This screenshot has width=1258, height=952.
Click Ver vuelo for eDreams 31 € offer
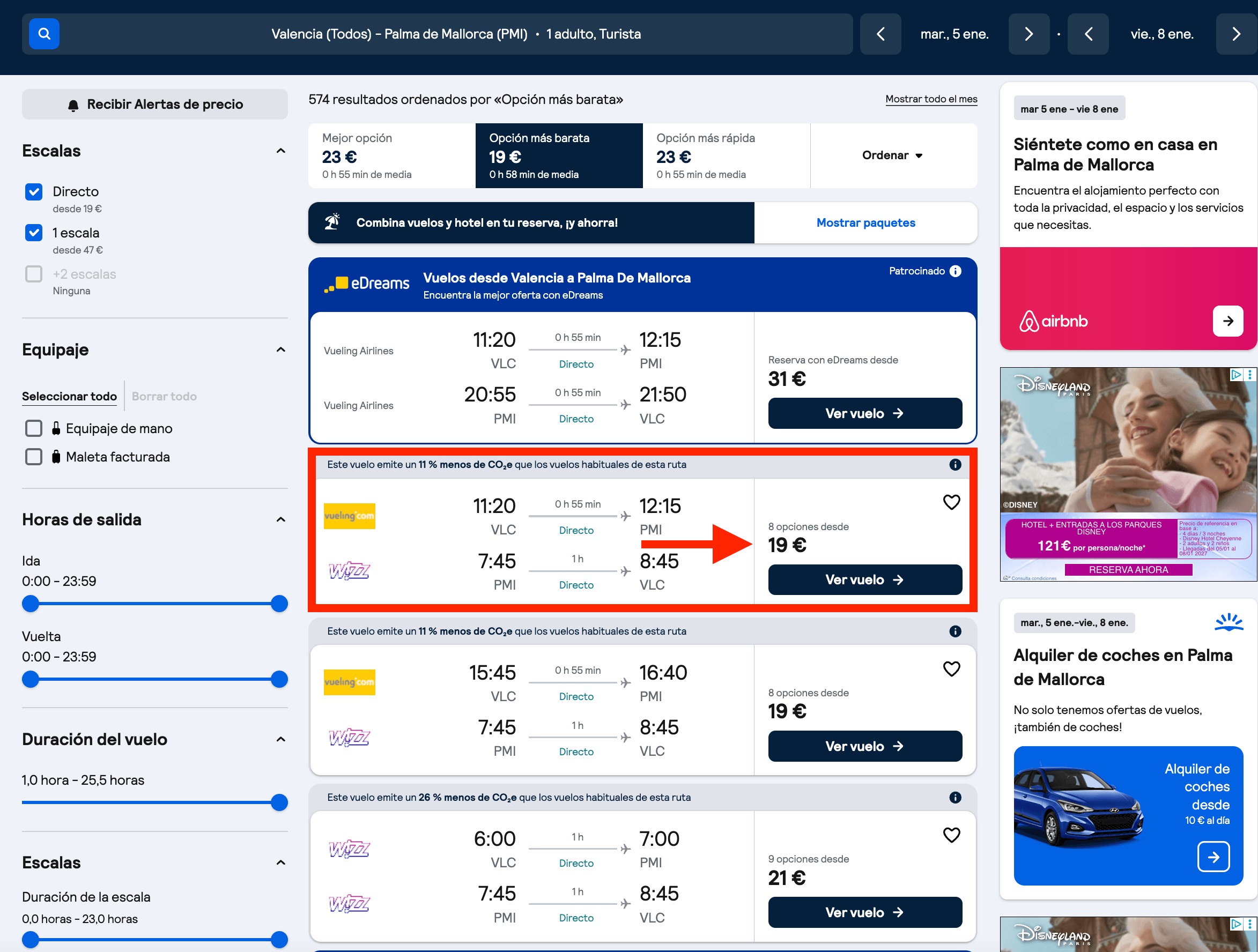(865, 413)
